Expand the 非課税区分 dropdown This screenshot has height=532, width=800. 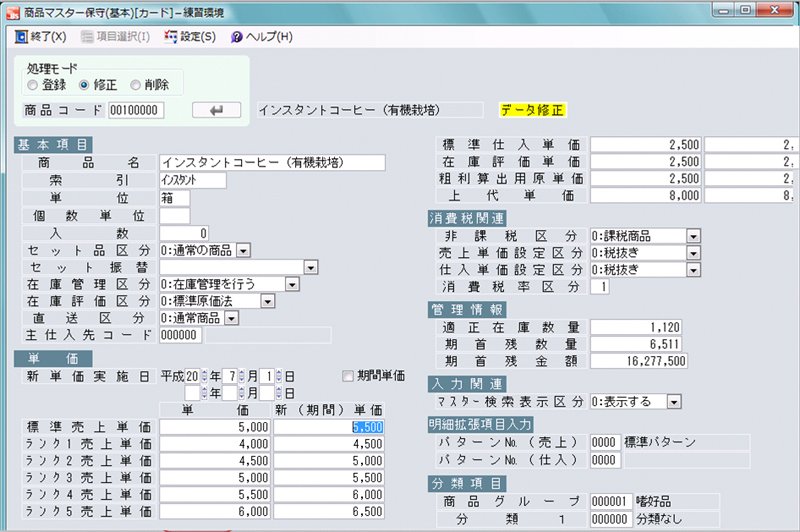point(693,236)
